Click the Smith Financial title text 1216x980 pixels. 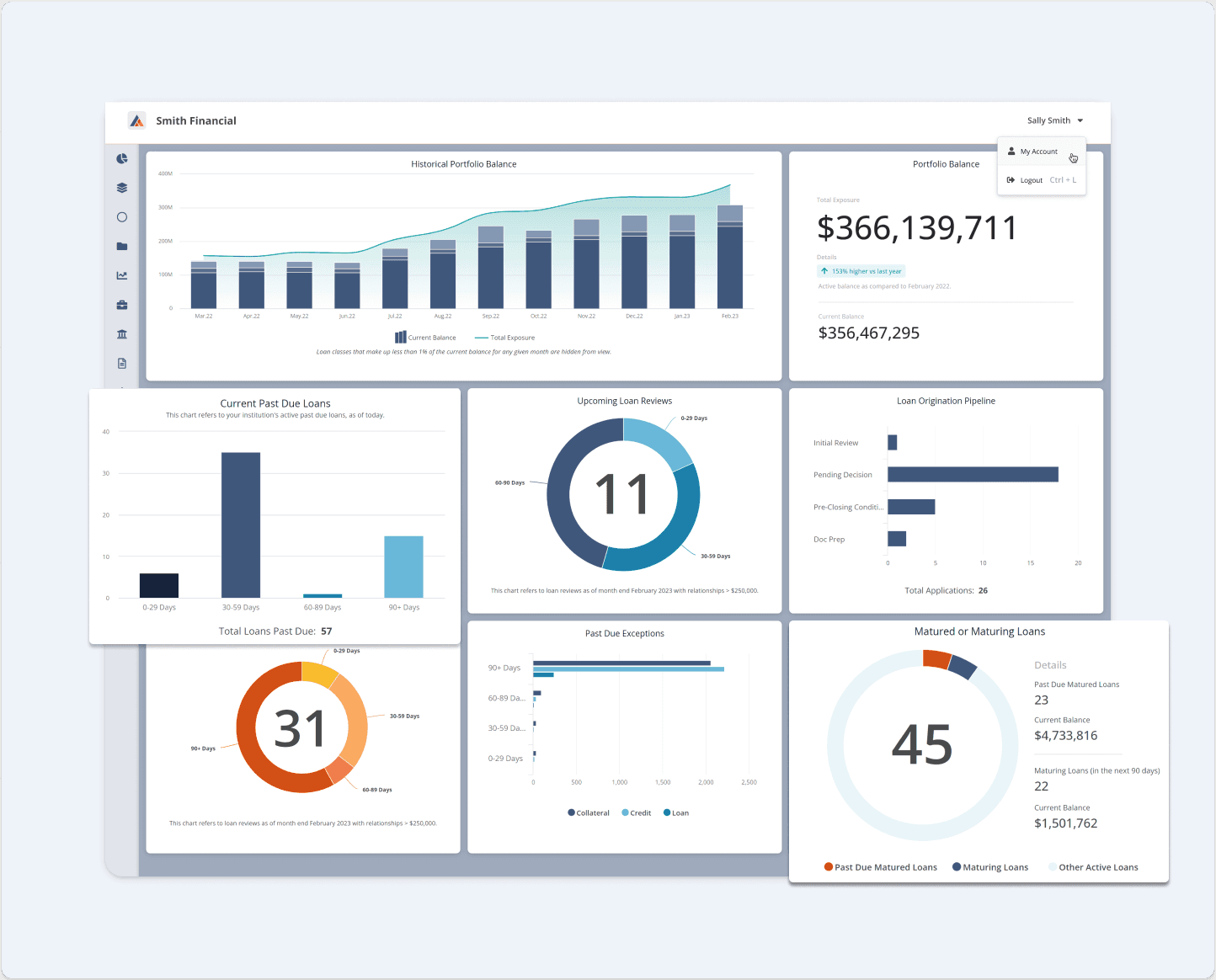point(196,121)
